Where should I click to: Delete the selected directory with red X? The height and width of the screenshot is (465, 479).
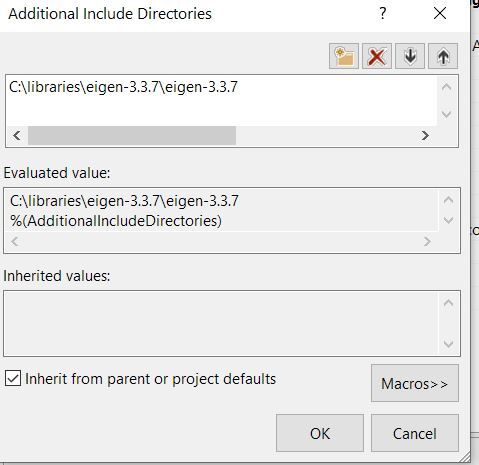point(377,56)
